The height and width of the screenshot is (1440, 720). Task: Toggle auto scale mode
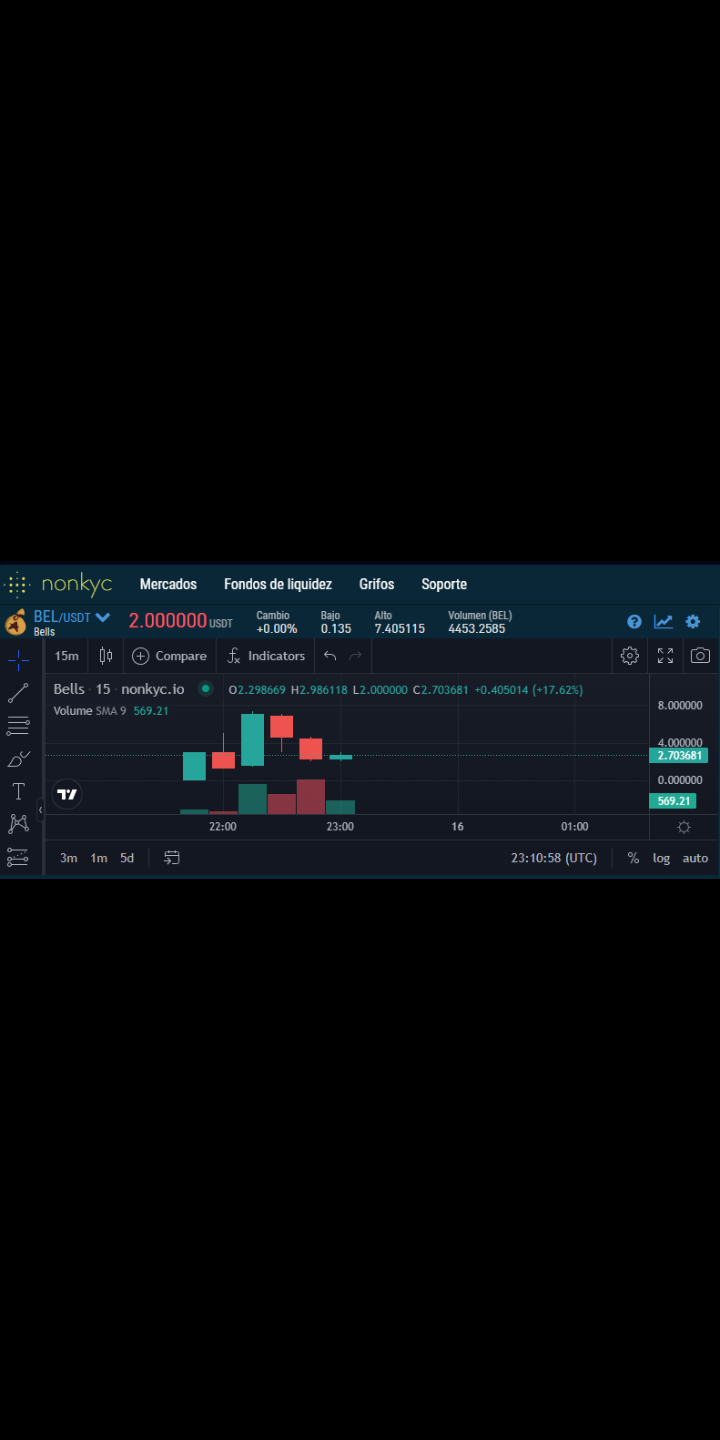click(695, 858)
